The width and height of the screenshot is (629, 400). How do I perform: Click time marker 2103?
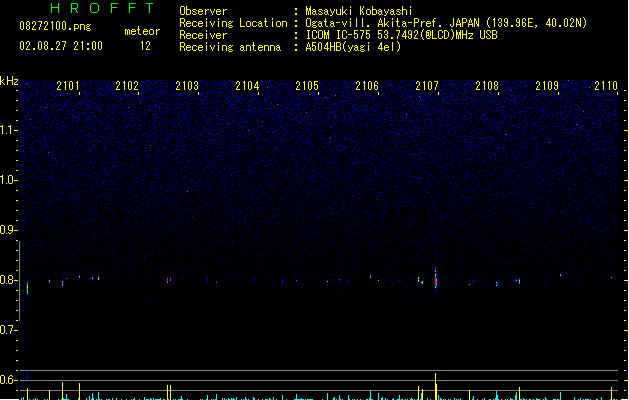(x=187, y=86)
